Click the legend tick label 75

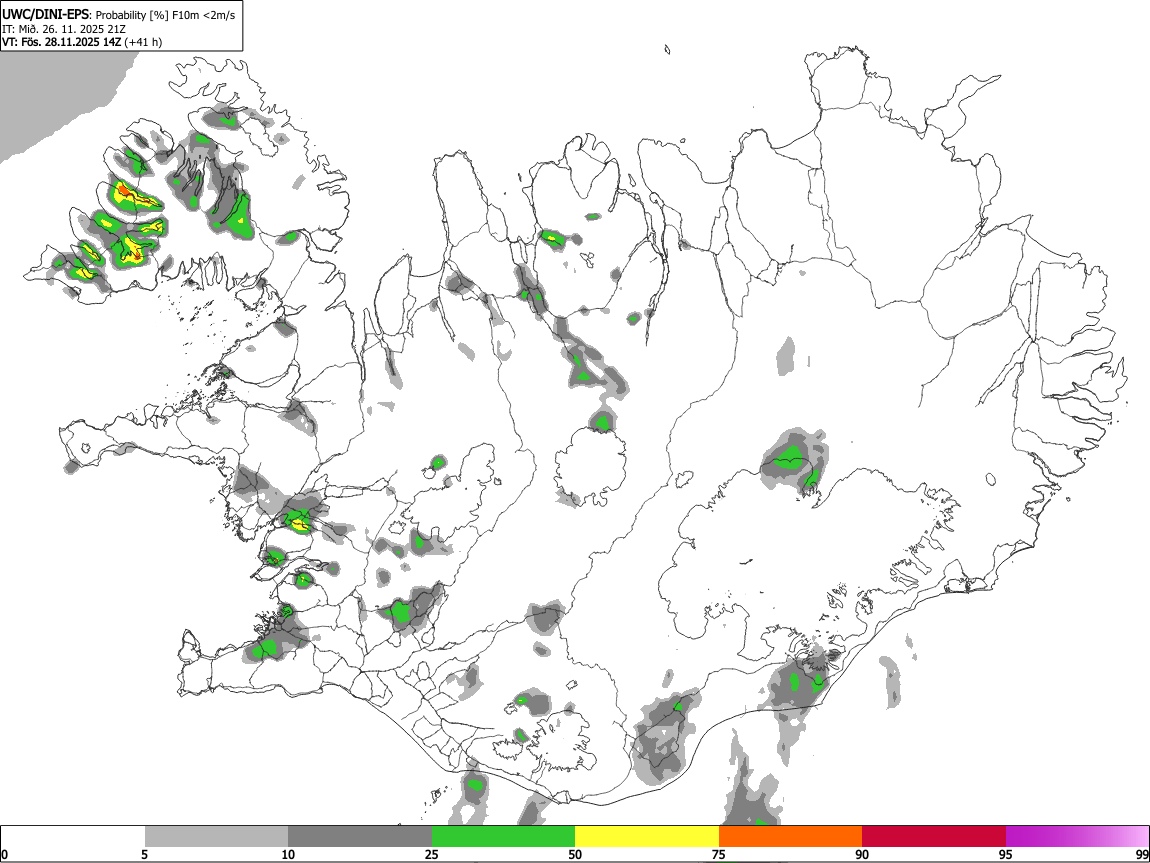(719, 854)
